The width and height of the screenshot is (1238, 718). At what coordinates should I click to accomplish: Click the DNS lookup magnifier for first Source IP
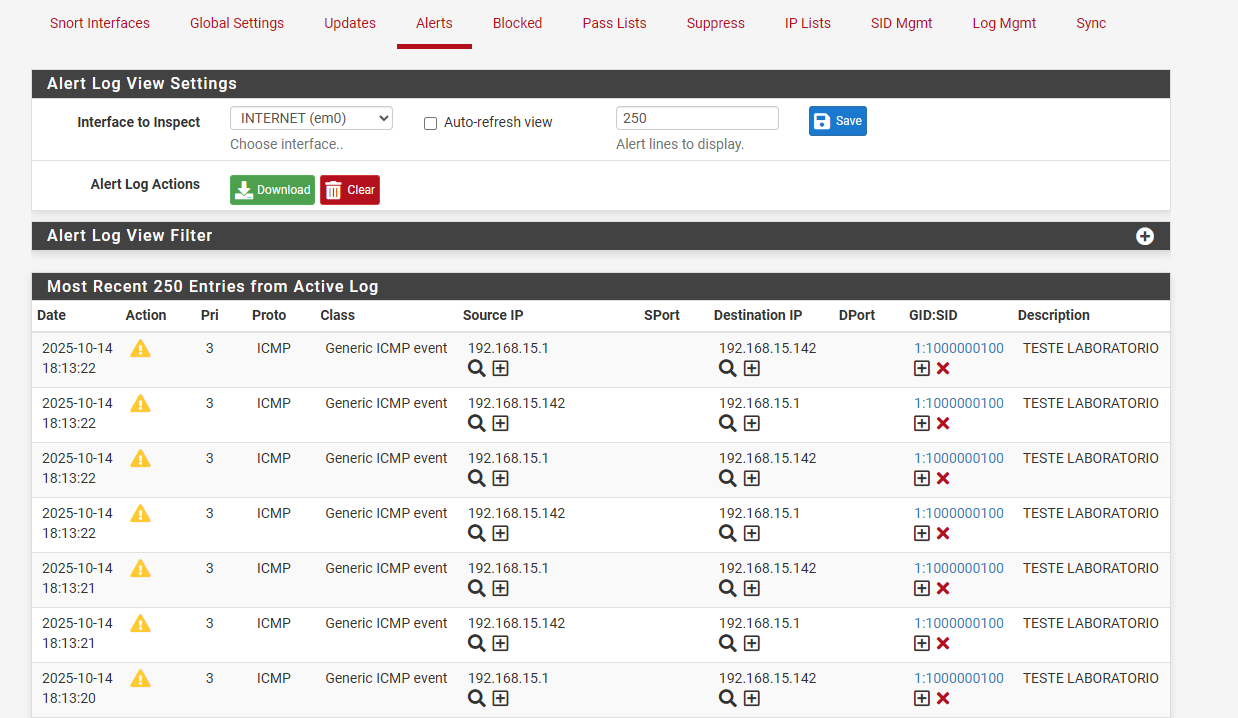477,369
